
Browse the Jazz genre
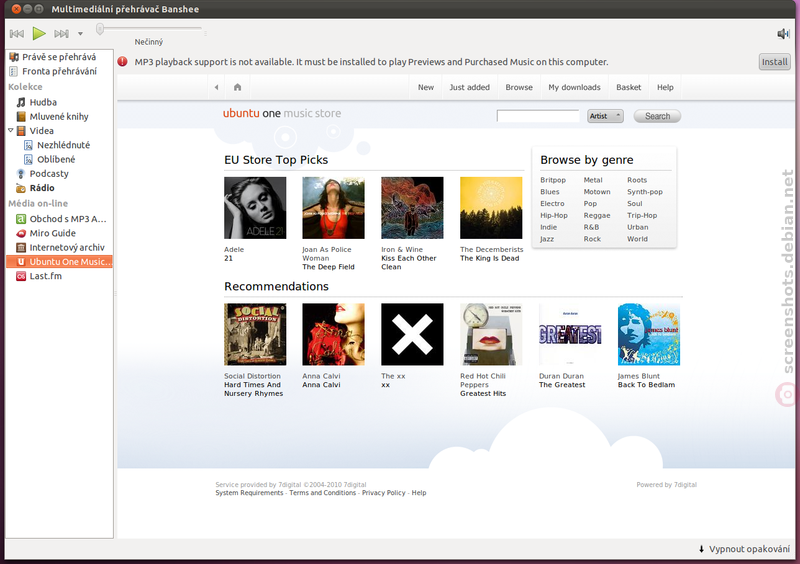547,239
